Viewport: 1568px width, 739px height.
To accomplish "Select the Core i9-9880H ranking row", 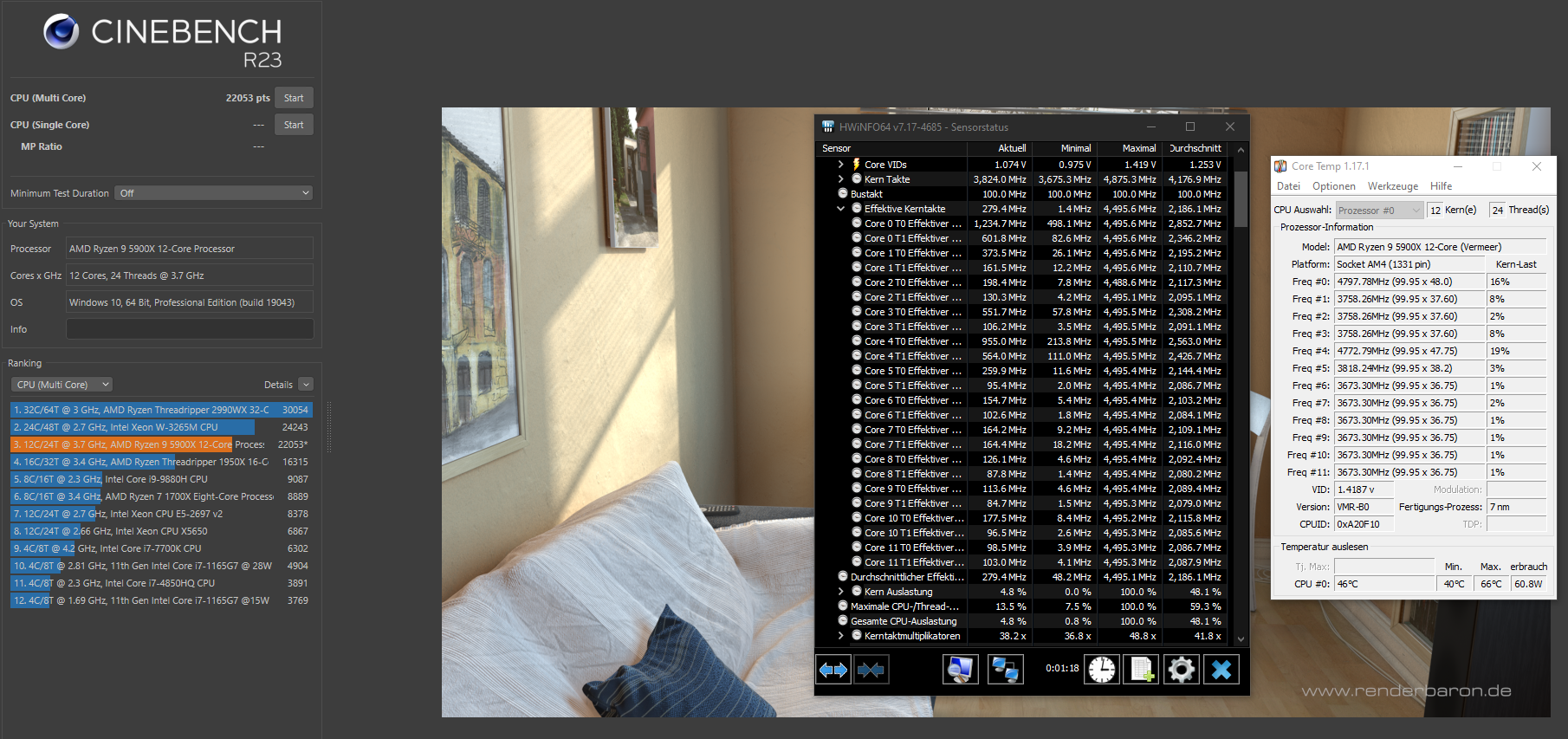I will click(x=161, y=479).
